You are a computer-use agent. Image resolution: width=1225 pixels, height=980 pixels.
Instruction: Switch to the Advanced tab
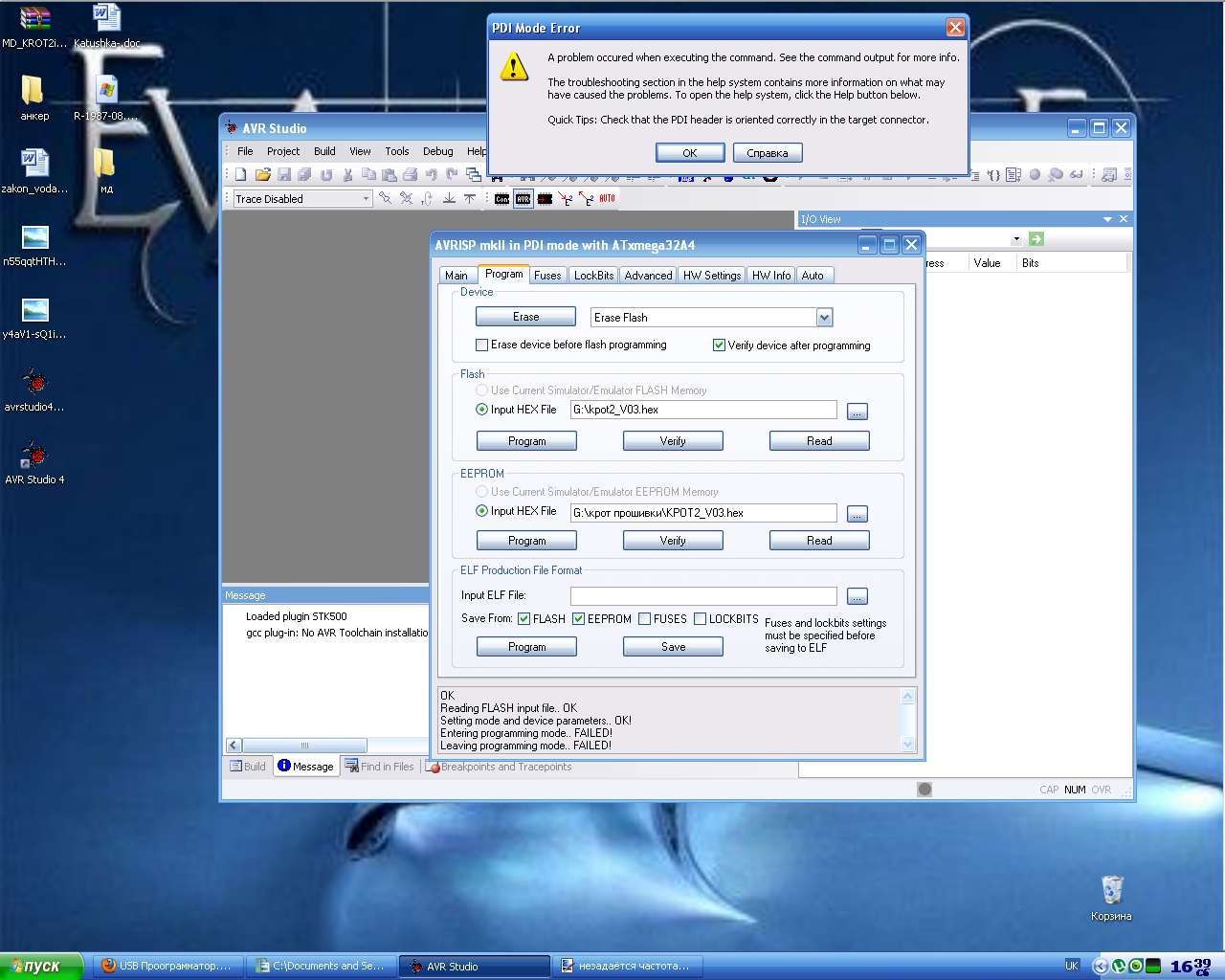pyautogui.click(x=648, y=276)
